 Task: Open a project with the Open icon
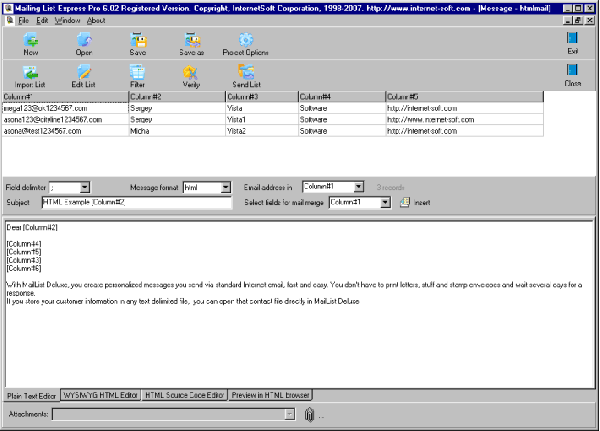tap(84, 41)
